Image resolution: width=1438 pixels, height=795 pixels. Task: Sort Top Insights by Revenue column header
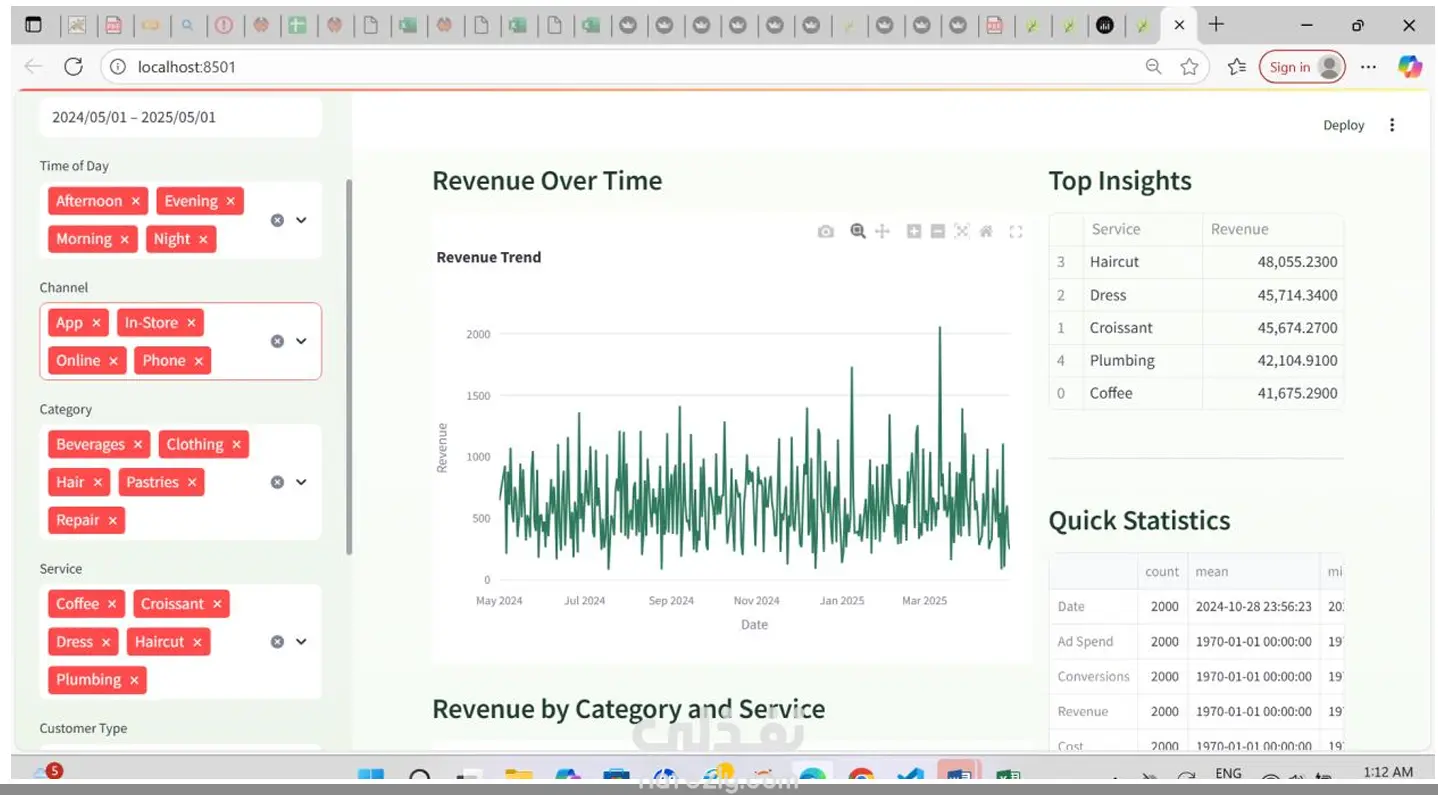[x=1273, y=229]
